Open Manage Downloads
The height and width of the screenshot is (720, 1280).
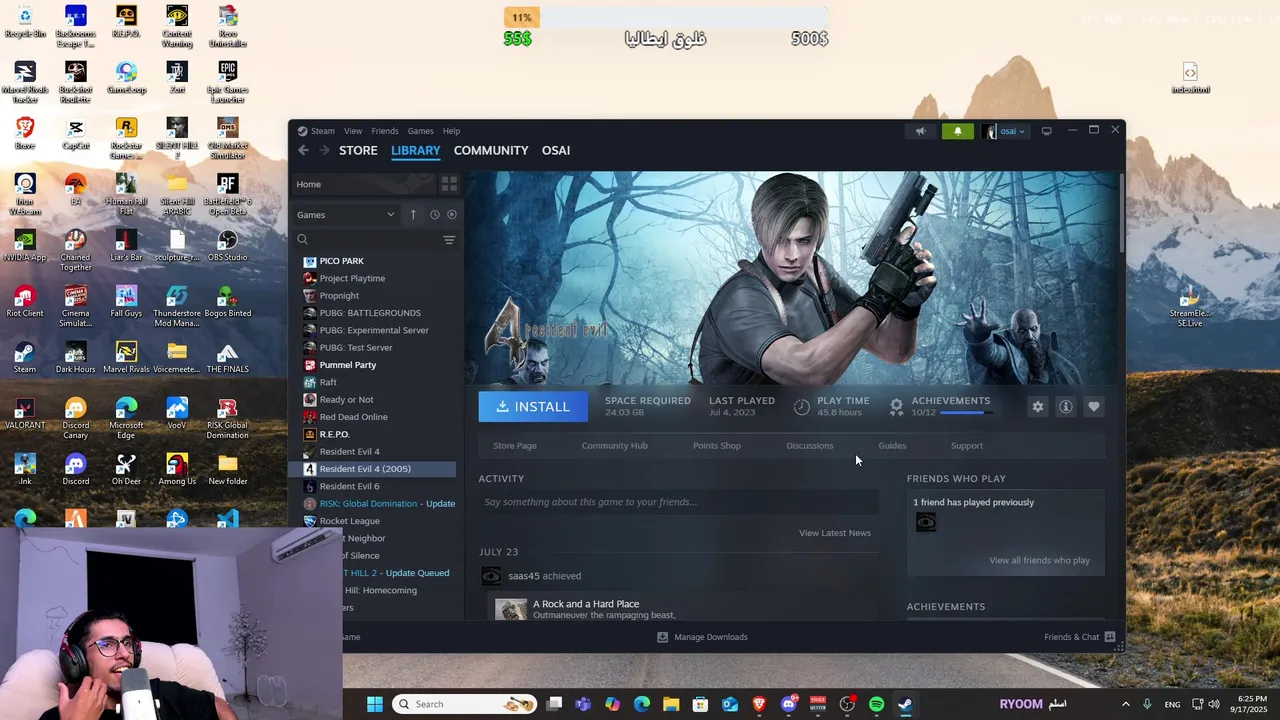[702, 637]
